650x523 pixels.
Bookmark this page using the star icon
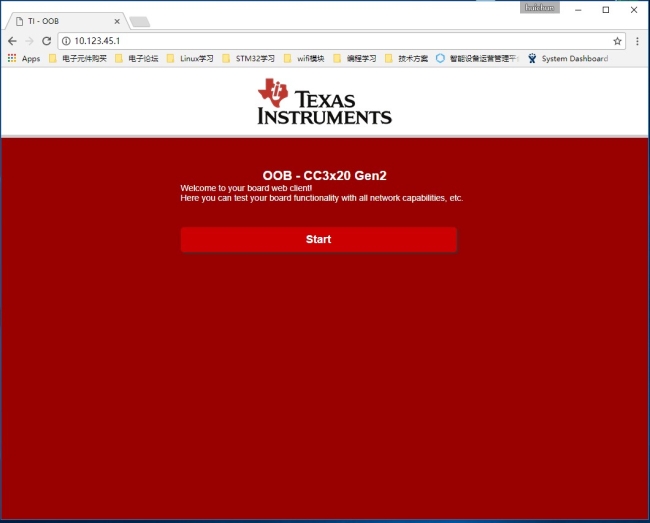tap(617, 41)
